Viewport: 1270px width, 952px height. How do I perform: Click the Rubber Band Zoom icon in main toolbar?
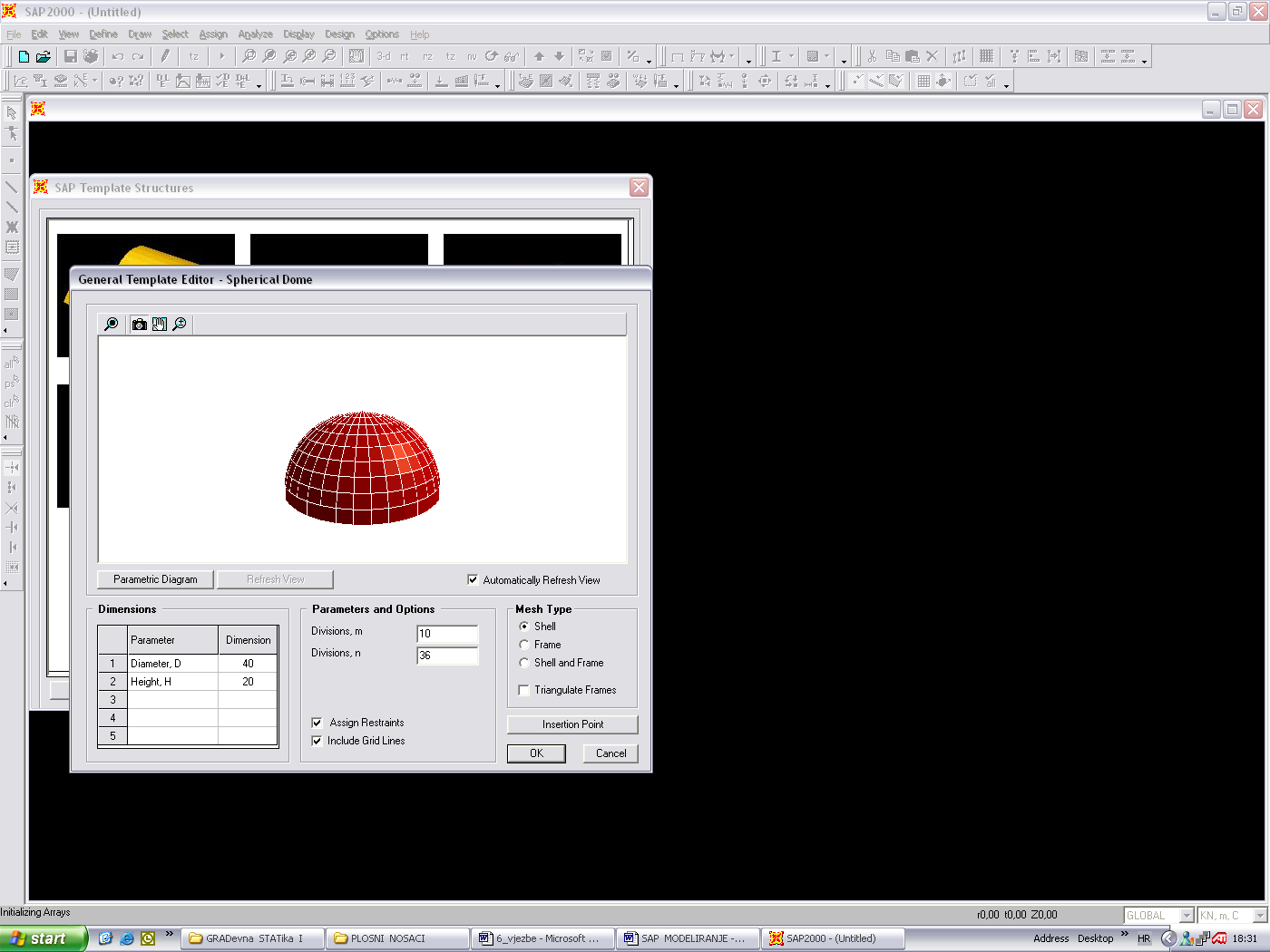click(x=249, y=56)
